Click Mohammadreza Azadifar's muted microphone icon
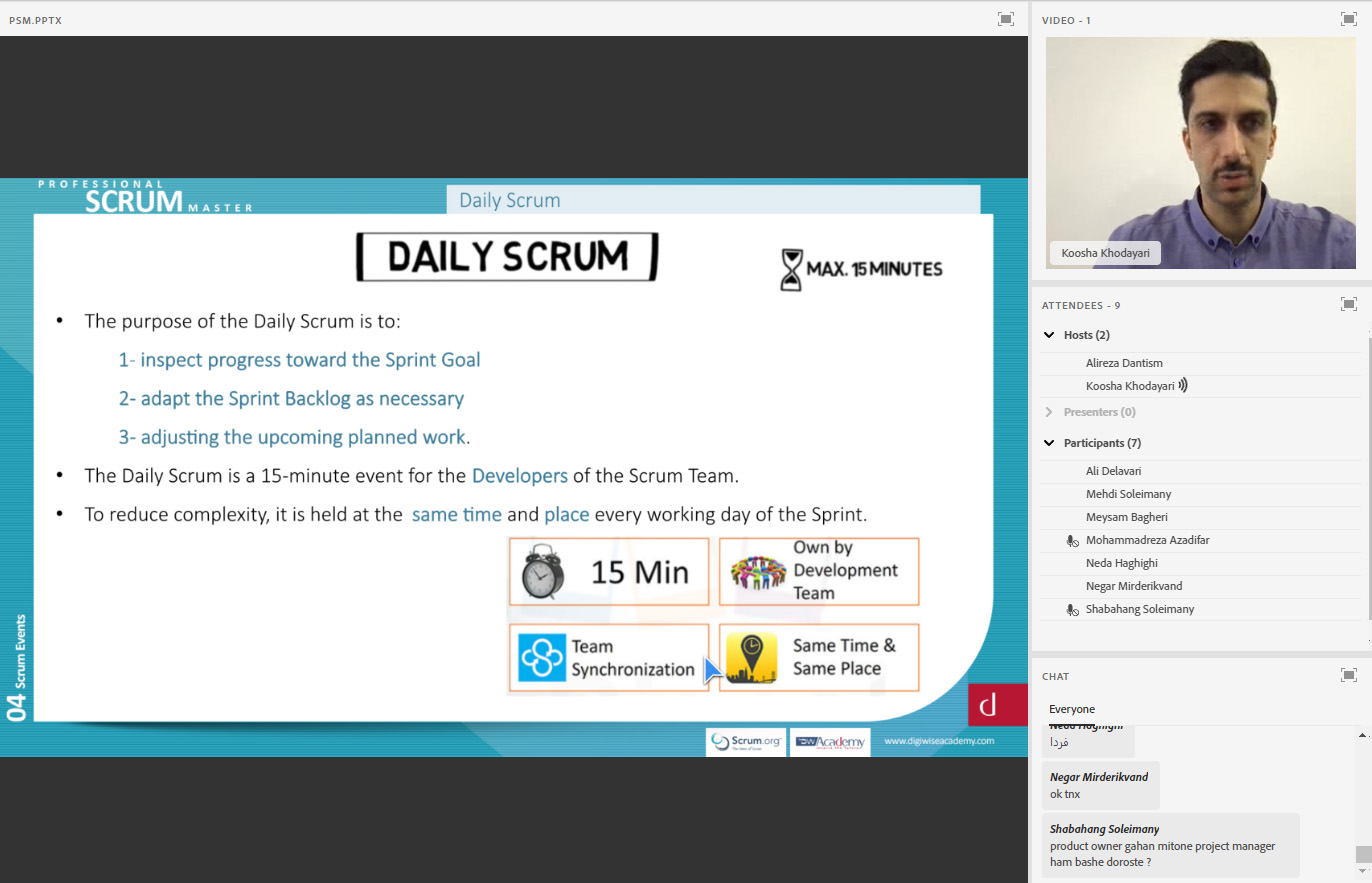This screenshot has height=883, width=1372. (1072, 540)
